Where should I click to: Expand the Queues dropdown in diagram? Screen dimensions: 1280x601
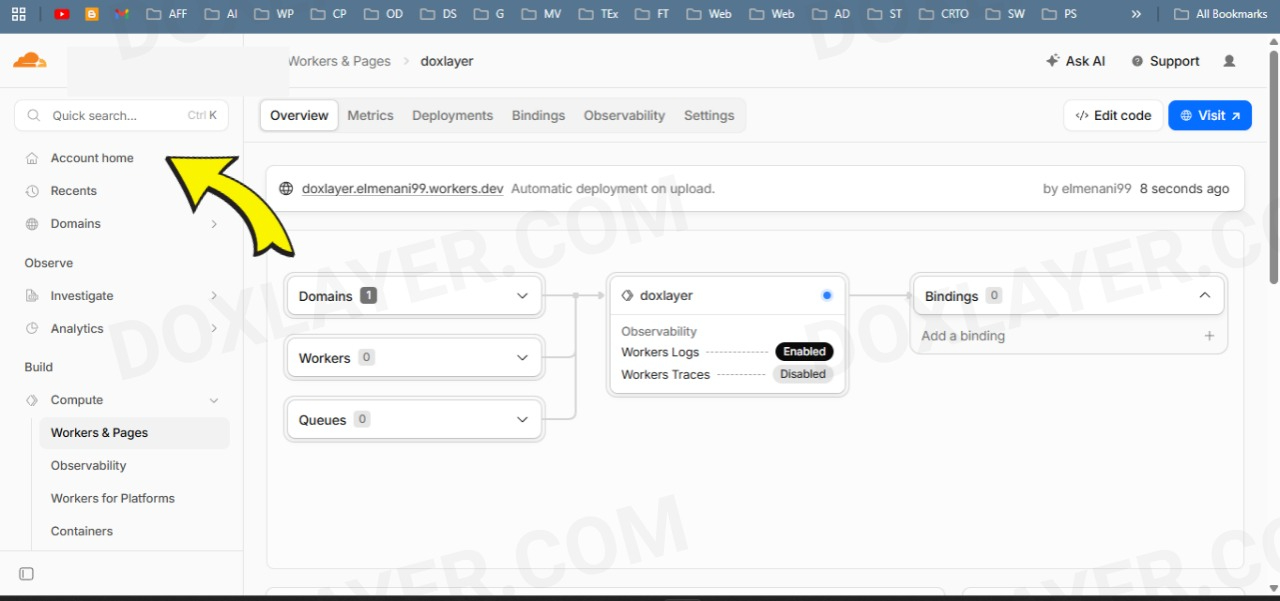[x=522, y=420]
